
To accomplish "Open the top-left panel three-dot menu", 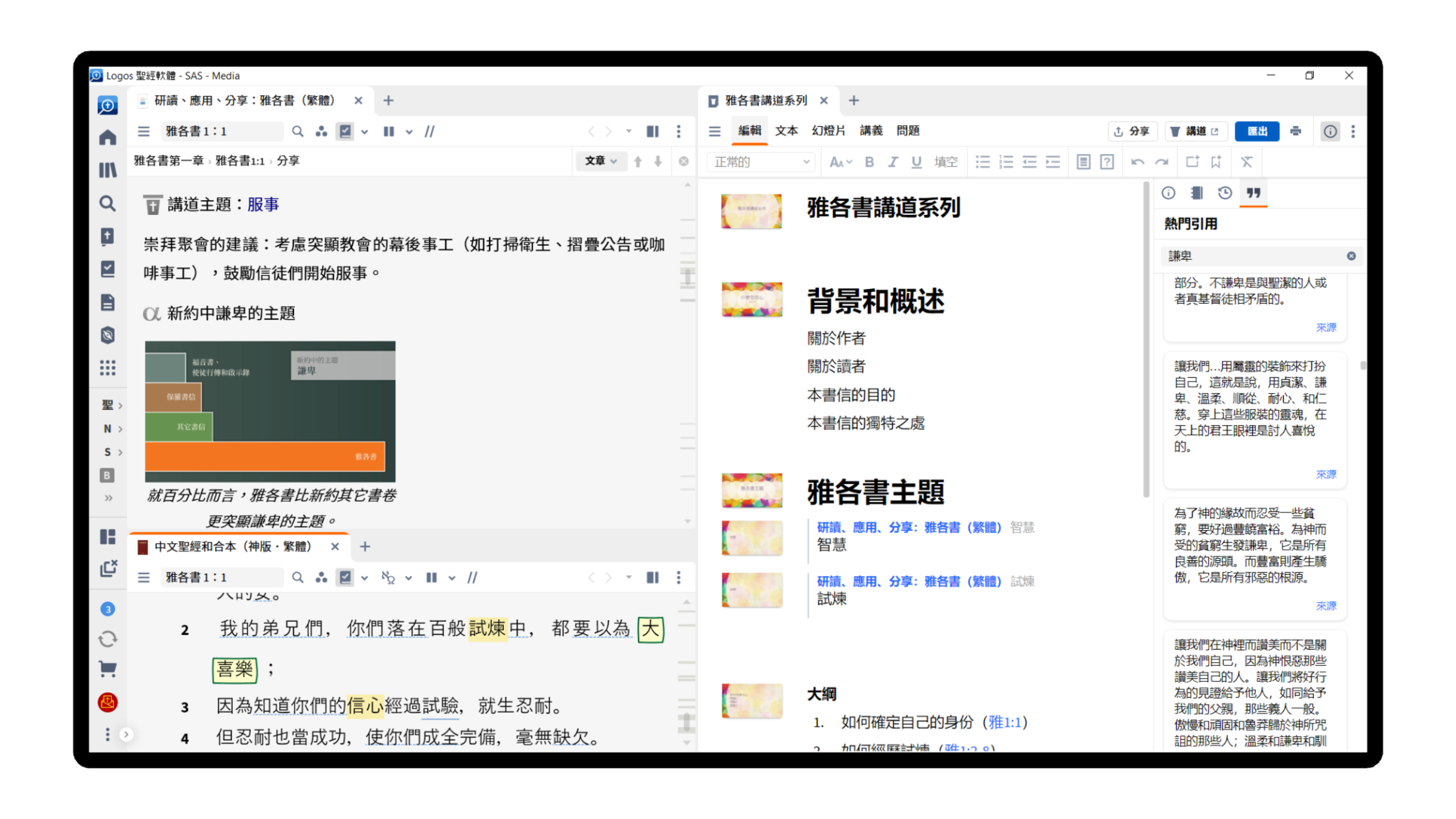I will [x=679, y=131].
